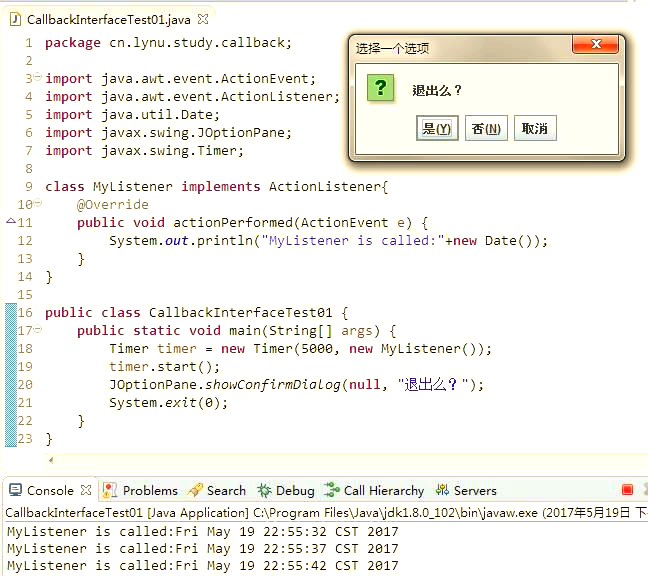Close the CallbackInterfaceTest01.java tab
This screenshot has width=648, height=576.
203,19
